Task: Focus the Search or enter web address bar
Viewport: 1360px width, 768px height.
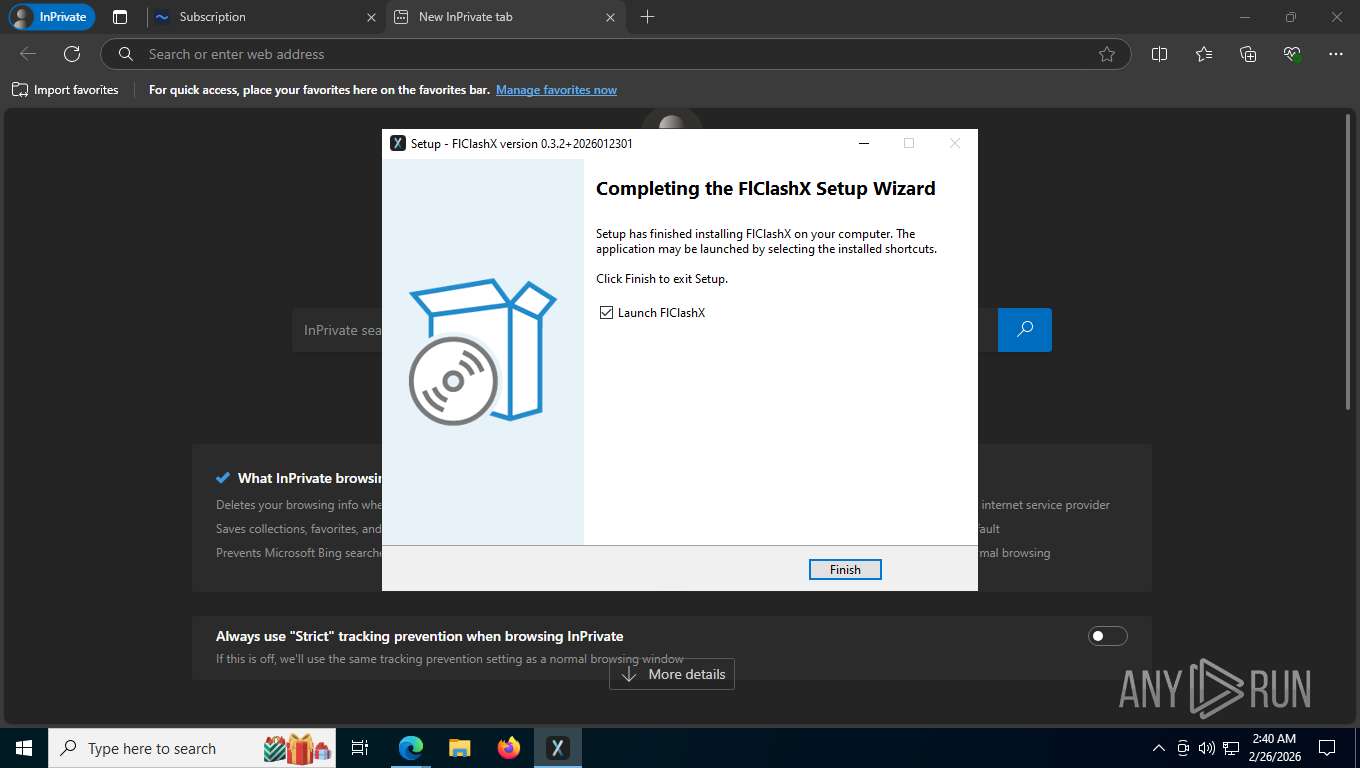Action: click(615, 54)
